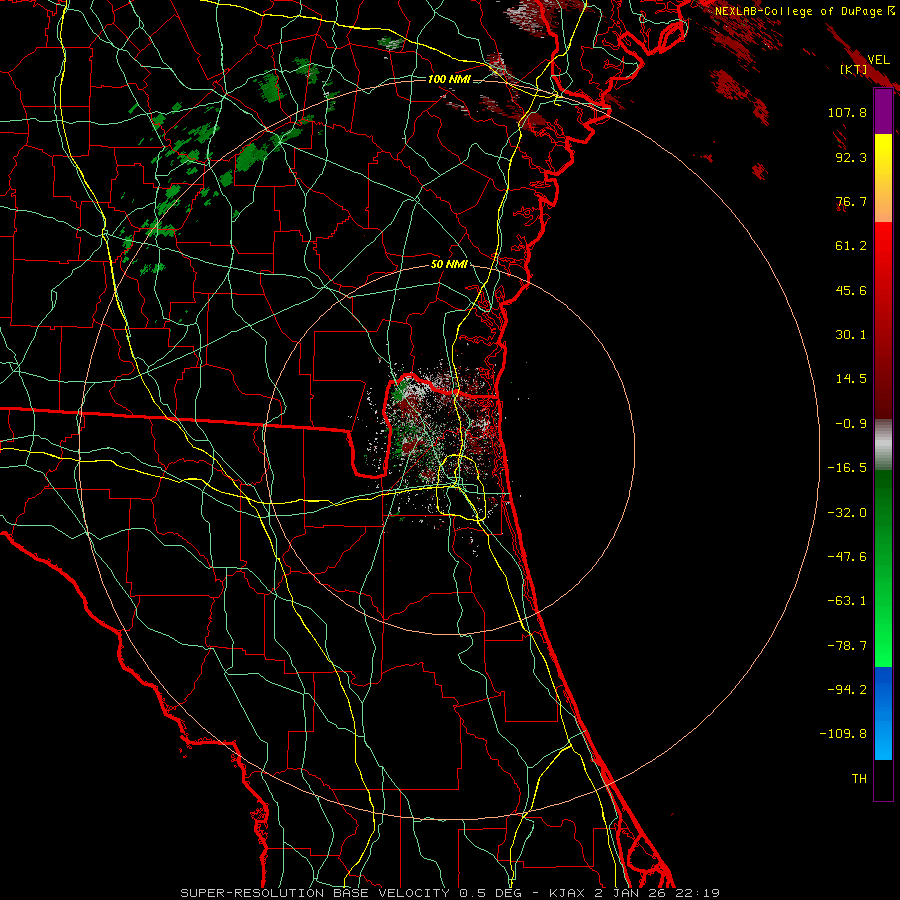
Task: Click the 45.6 velocity scale value
Action: (851, 290)
